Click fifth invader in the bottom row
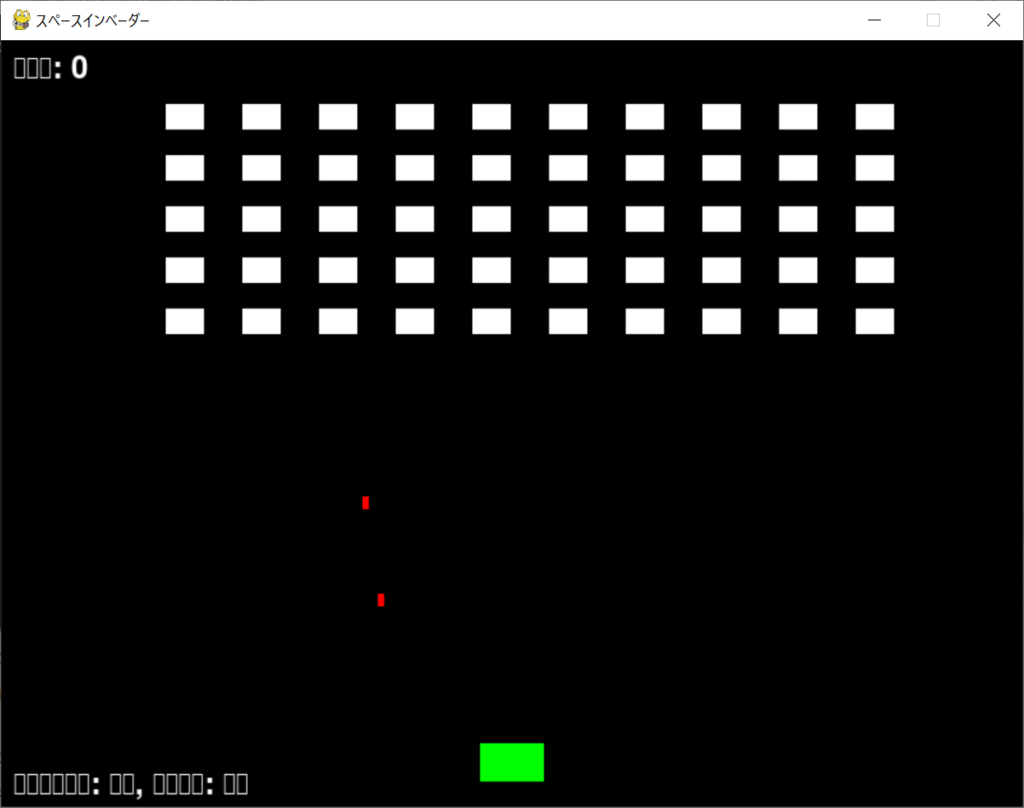This screenshot has width=1024, height=808. [x=492, y=321]
